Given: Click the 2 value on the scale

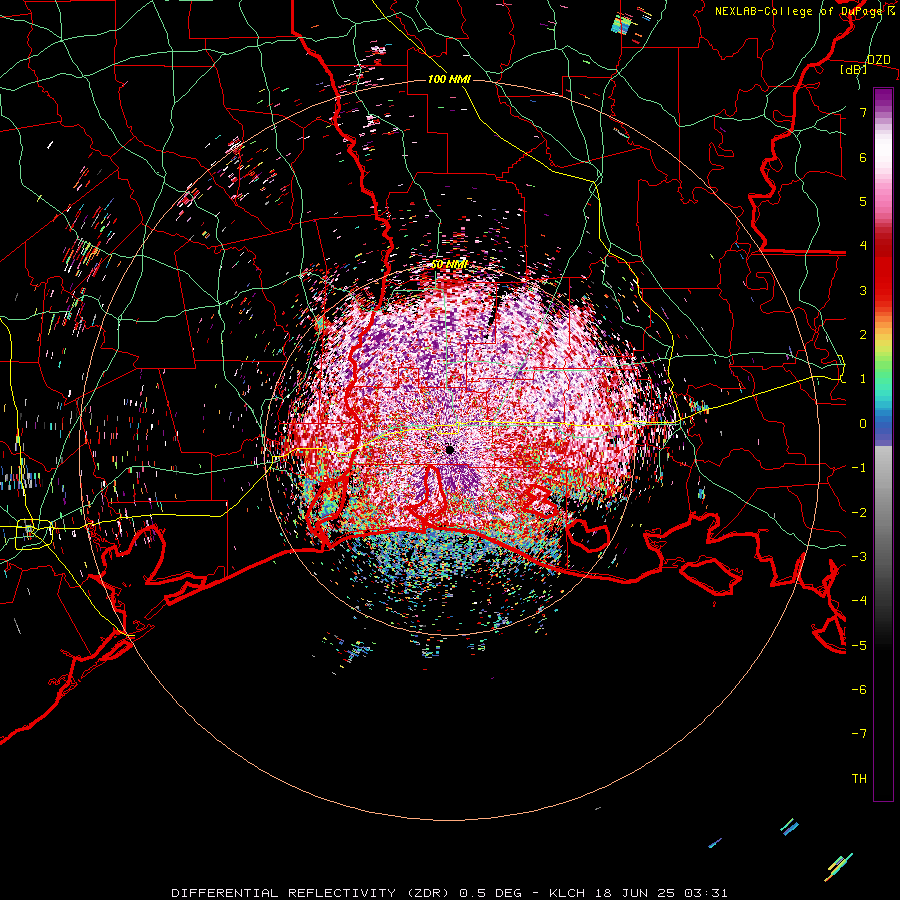Looking at the screenshot, I should click(863, 335).
